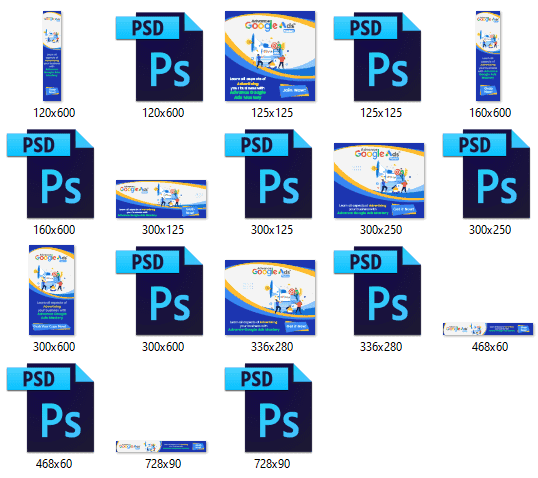Image resolution: width=538 pixels, height=478 pixels.
Task: Select the 300x250 PSD file icon
Action: [x=486, y=174]
